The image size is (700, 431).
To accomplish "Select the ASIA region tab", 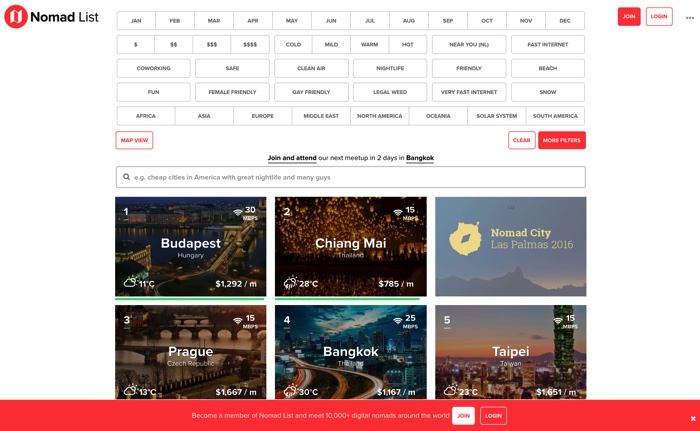I will (x=204, y=116).
